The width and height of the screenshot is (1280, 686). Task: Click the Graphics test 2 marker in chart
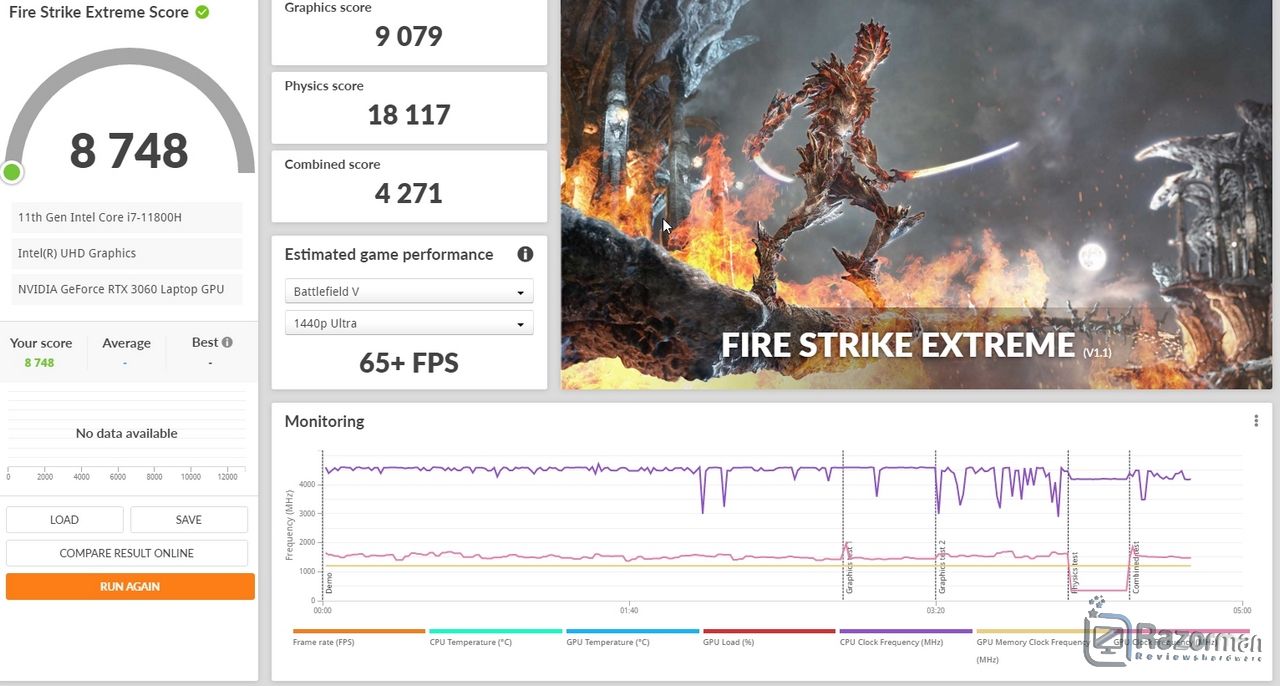[x=942, y=568]
